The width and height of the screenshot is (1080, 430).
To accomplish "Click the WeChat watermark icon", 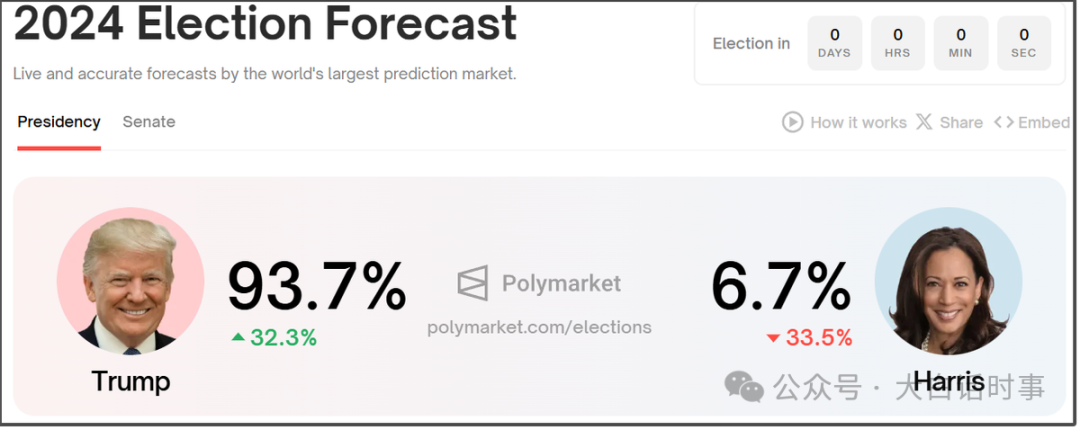I will coord(744,387).
